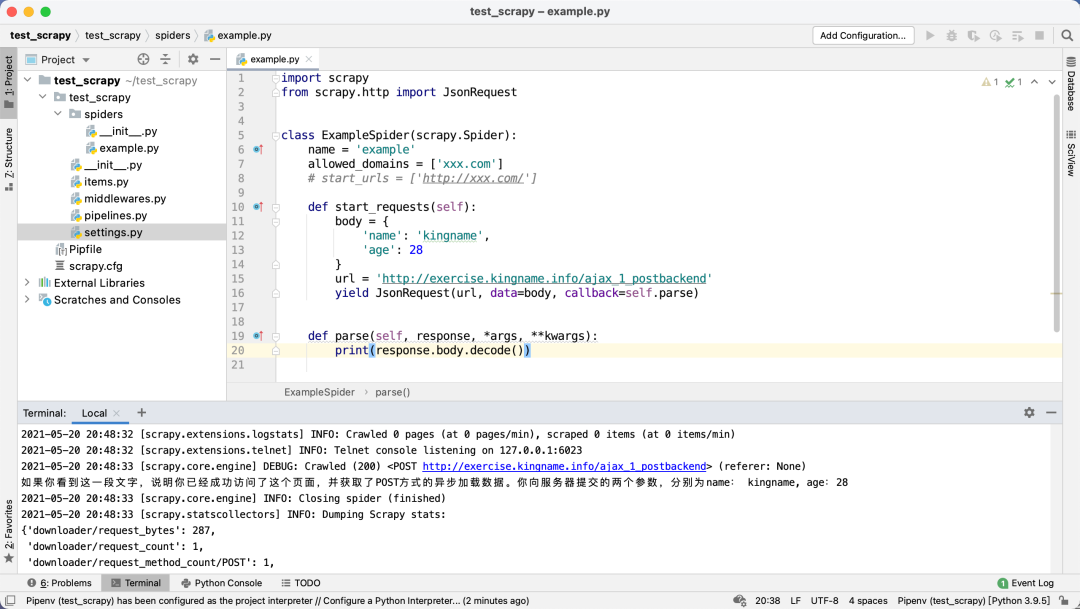Screen dimensions: 1080x609
Task: Collapse the test_scrapy root folder
Action: (x=28, y=81)
